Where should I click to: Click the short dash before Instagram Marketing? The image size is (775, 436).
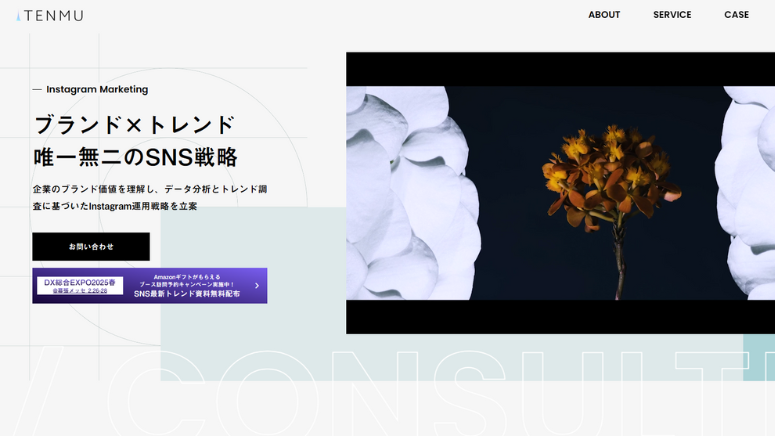coord(37,89)
